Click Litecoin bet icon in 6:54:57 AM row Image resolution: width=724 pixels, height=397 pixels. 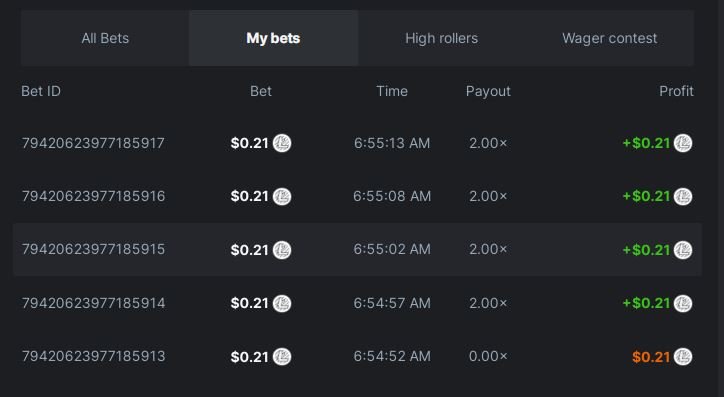pyautogui.click(x=282, y=303)
